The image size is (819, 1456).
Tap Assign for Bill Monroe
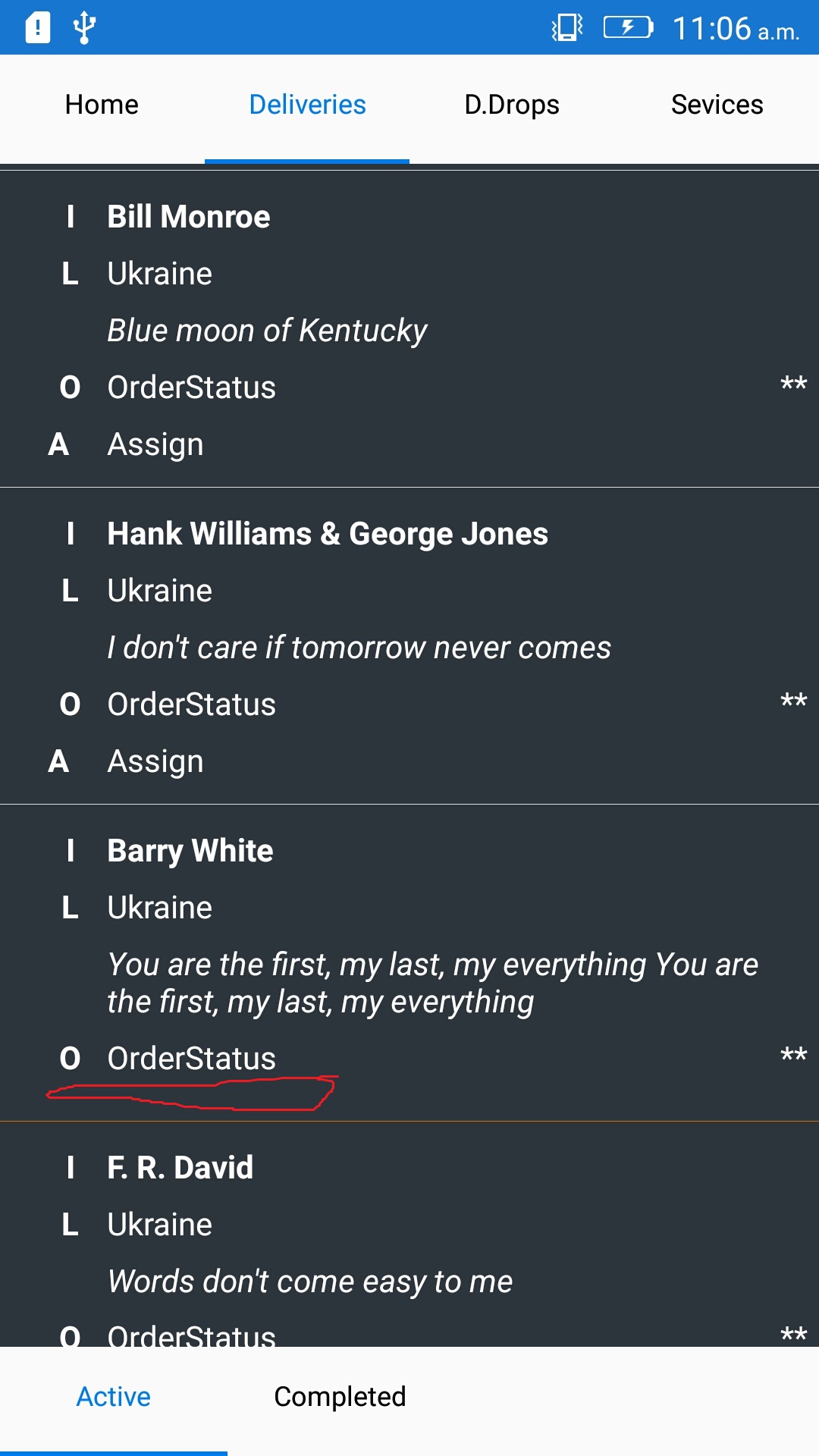tap(155, 444)
